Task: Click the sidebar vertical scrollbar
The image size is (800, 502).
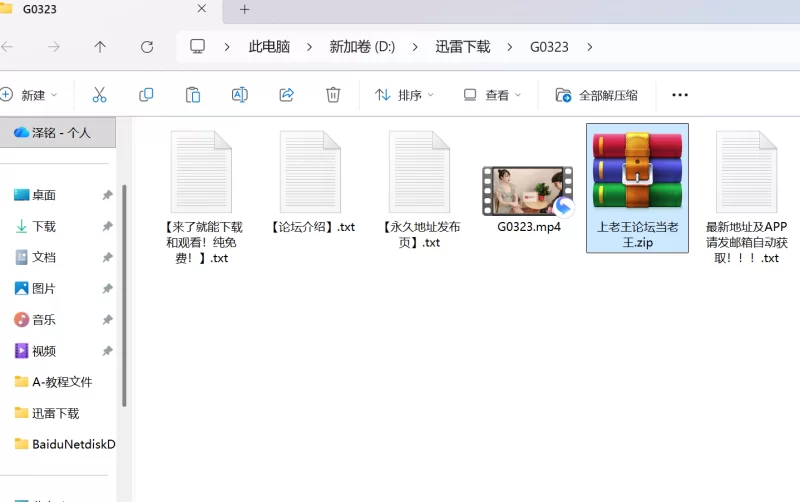Action: pyautogui.click(x=123, y=295)
